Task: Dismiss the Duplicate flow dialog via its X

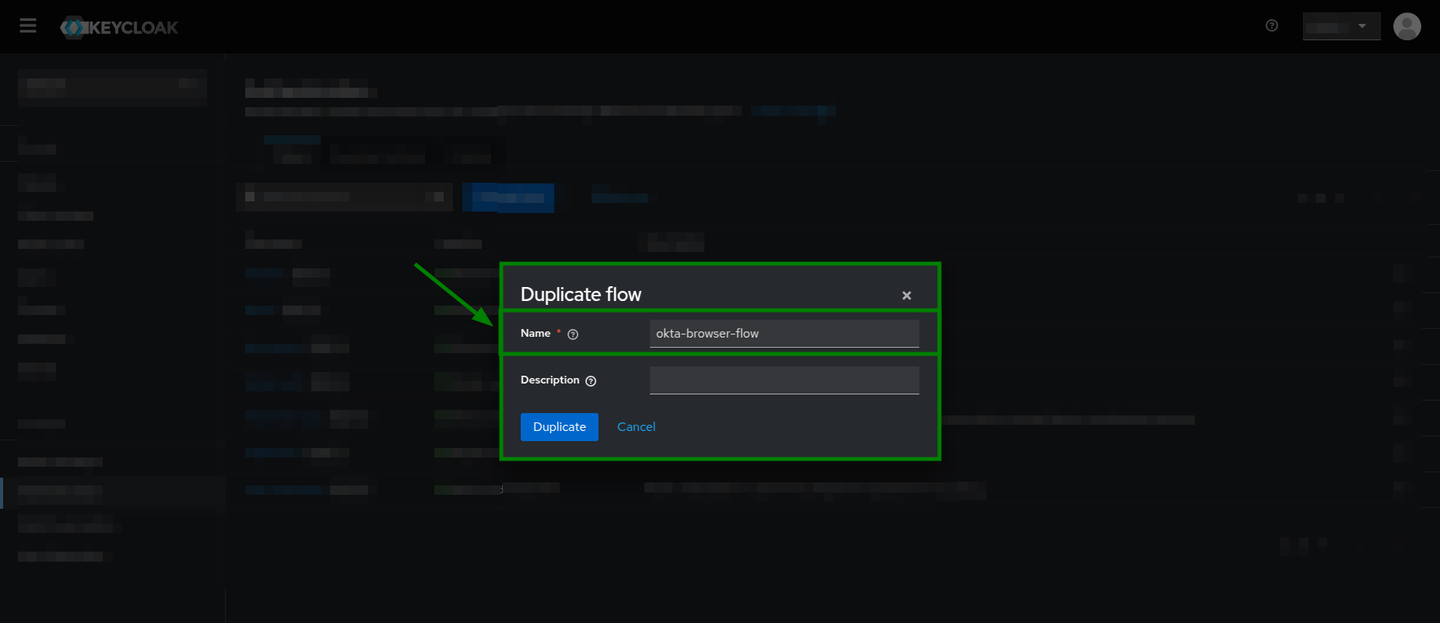Action: click(x=906, y=294)
